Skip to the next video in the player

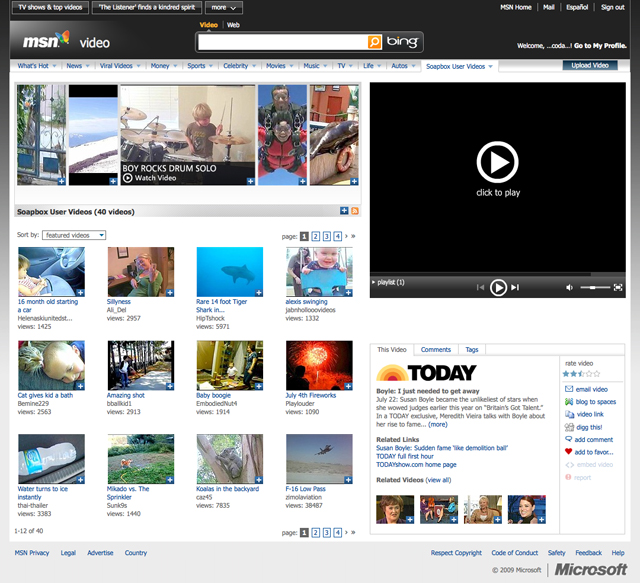[x=516, y=287]
